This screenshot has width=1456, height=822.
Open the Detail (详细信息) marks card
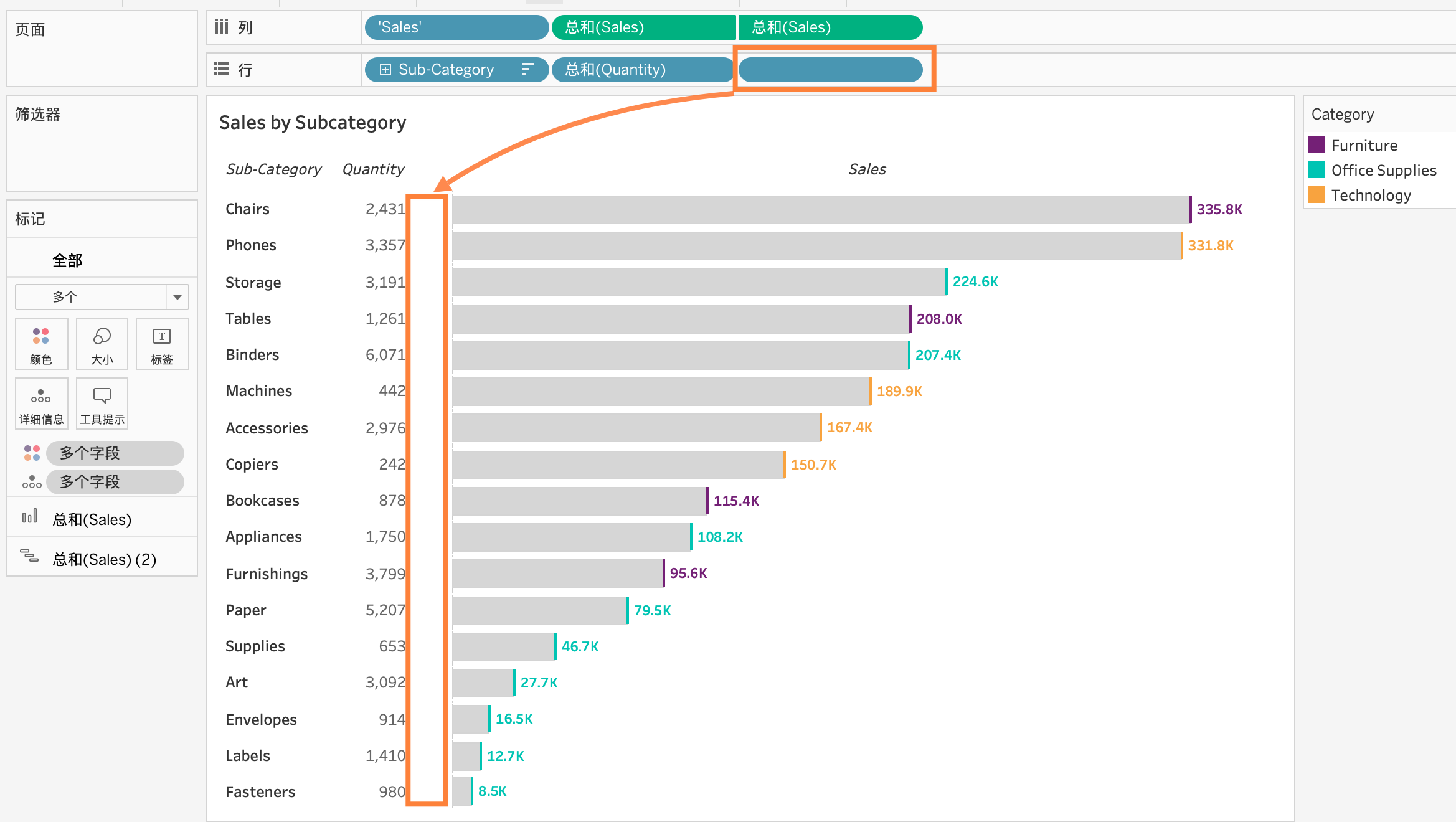(x=41, y=404)
